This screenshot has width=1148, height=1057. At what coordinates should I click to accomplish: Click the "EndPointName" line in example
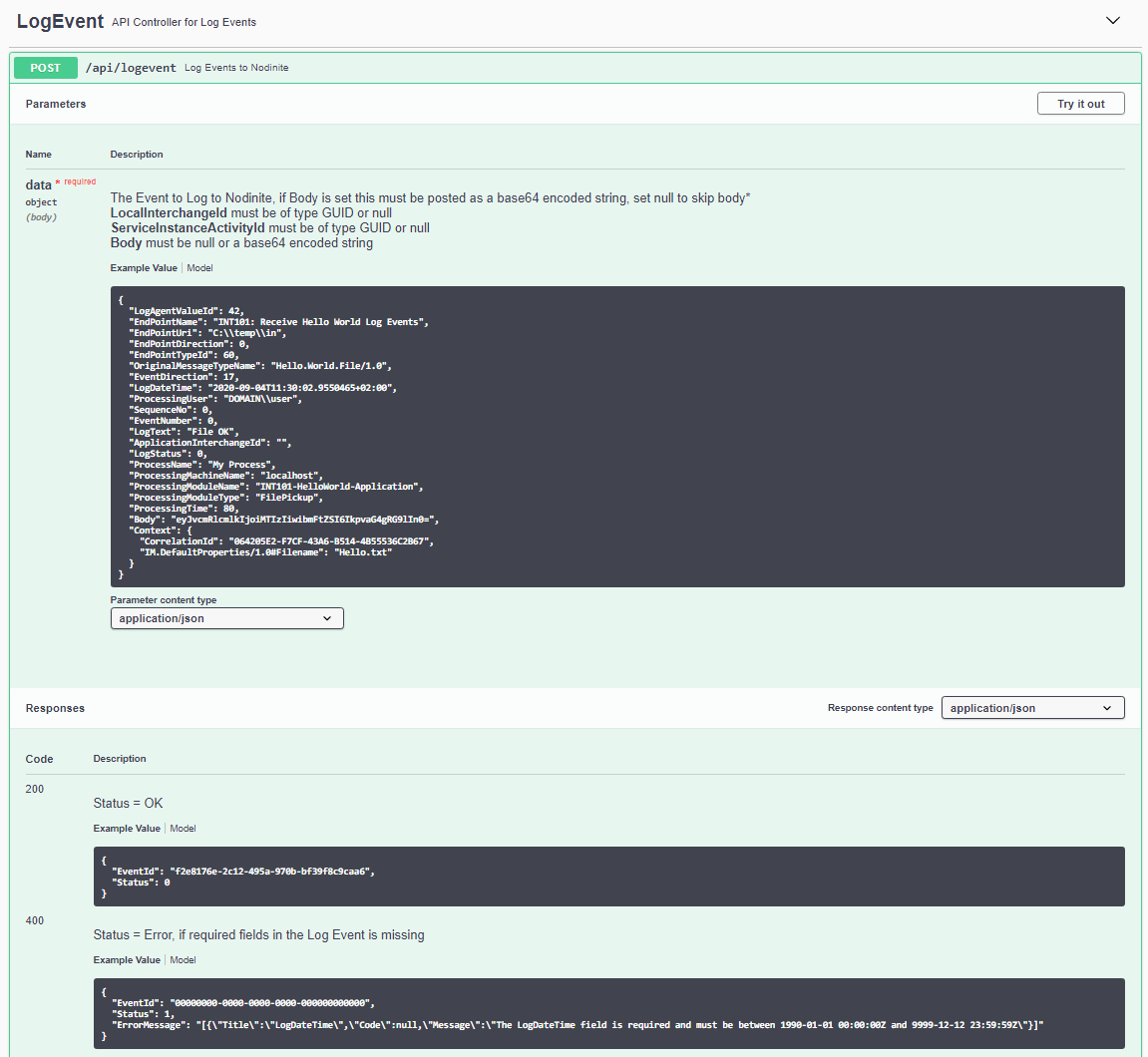278,322
